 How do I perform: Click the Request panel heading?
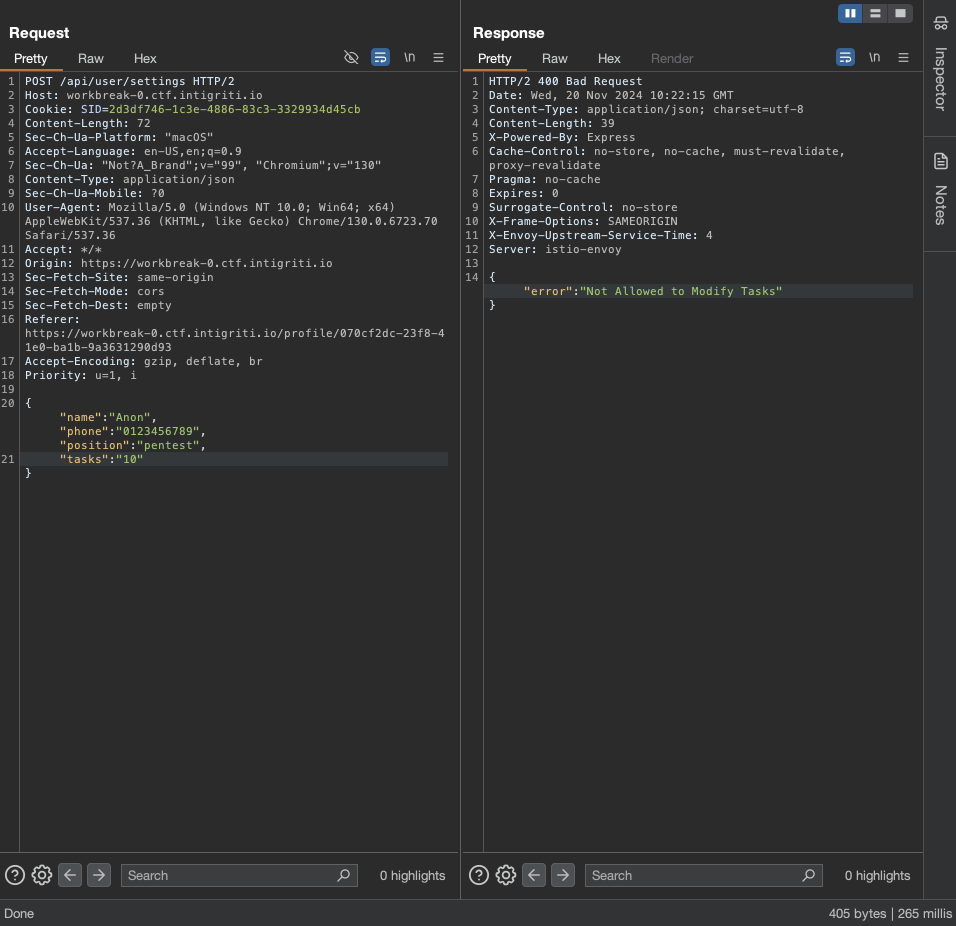(39, 33)
